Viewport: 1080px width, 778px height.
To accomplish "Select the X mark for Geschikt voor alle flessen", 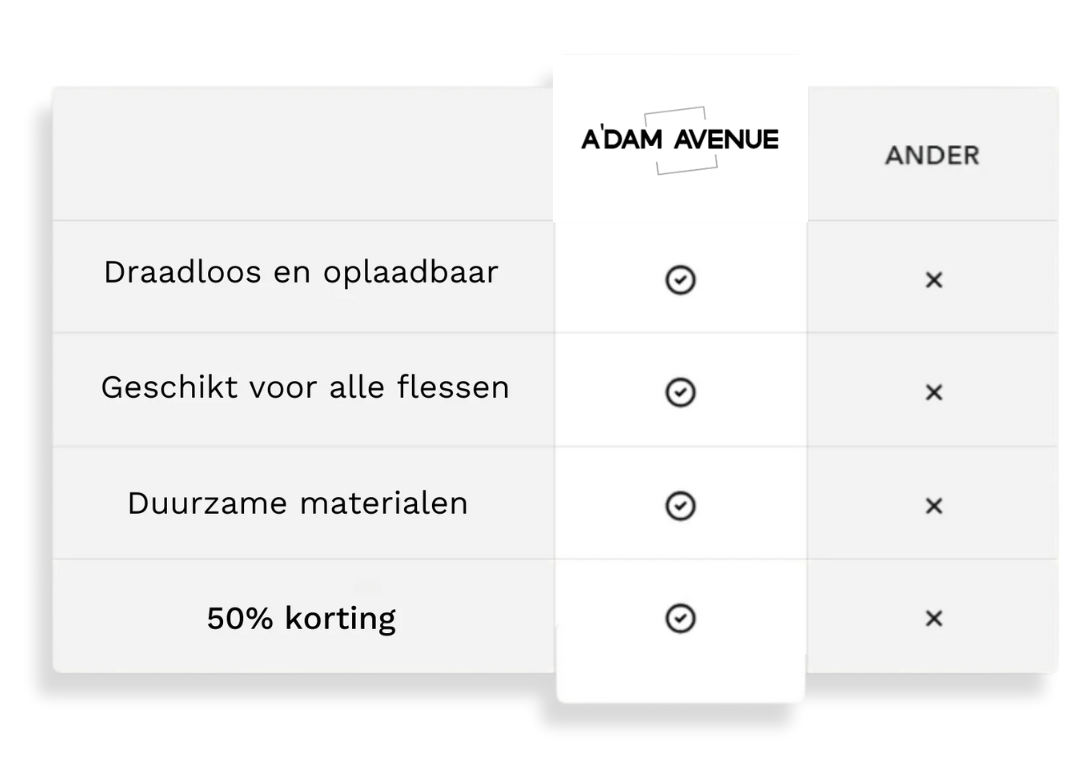I will (x=933, y=394).
